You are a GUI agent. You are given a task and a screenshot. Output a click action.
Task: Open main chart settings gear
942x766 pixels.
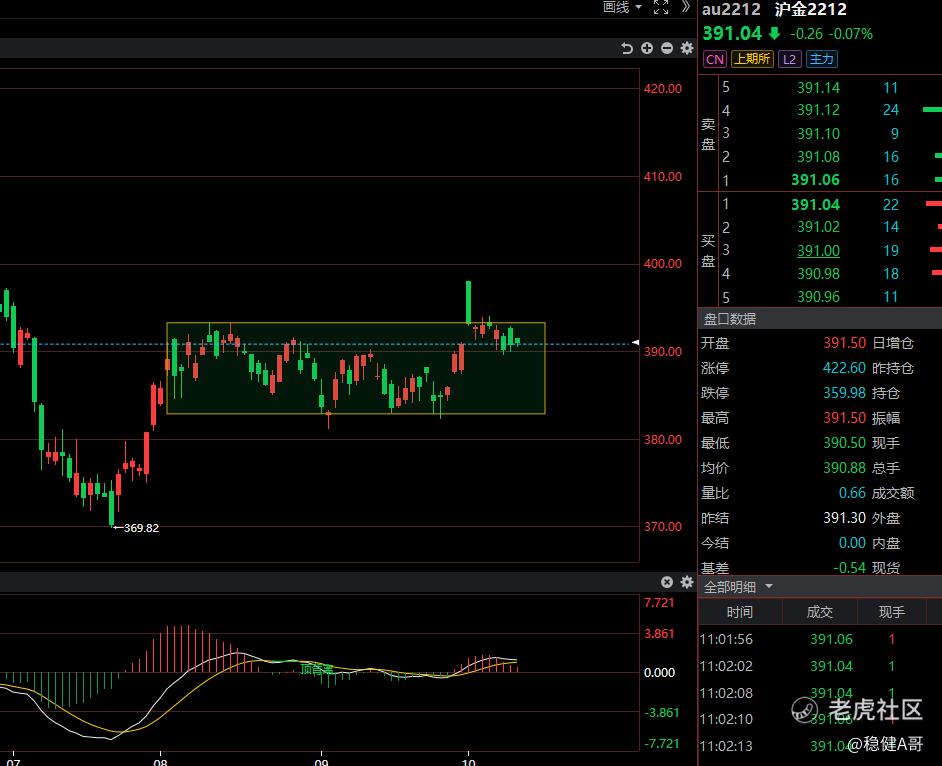point(687,48)
